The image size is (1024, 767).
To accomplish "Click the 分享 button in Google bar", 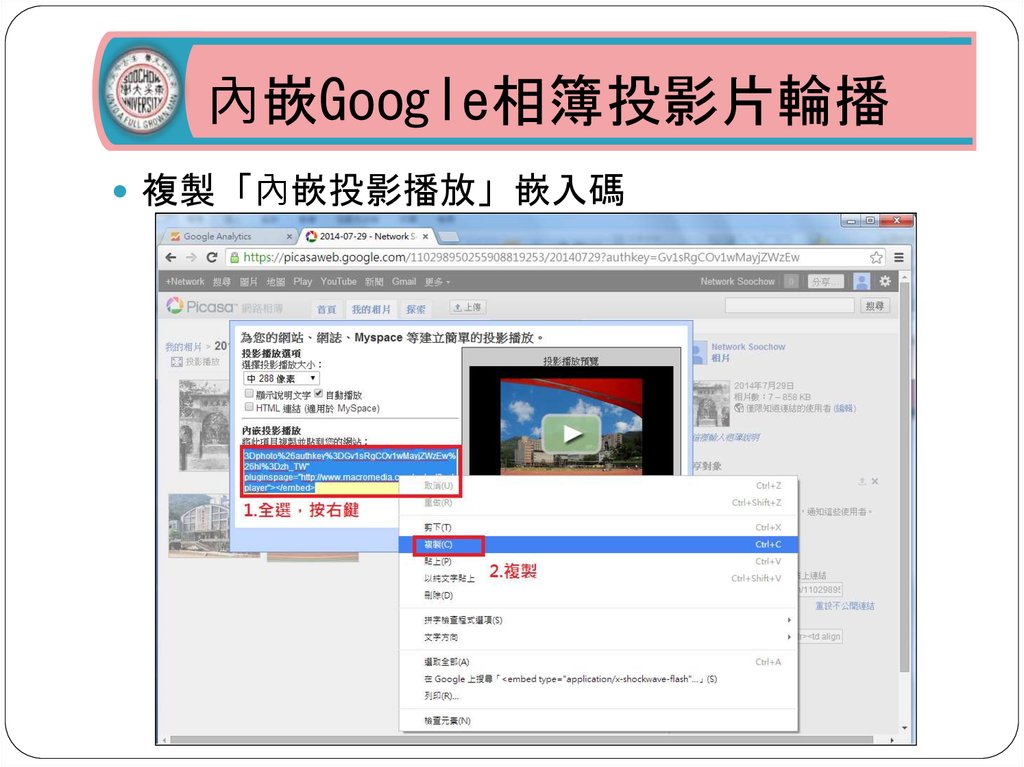I will [x=825, y=282].
